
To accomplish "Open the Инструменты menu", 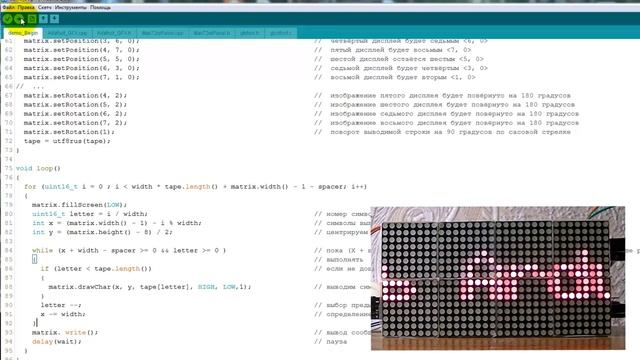I will [x=71, y=7].
